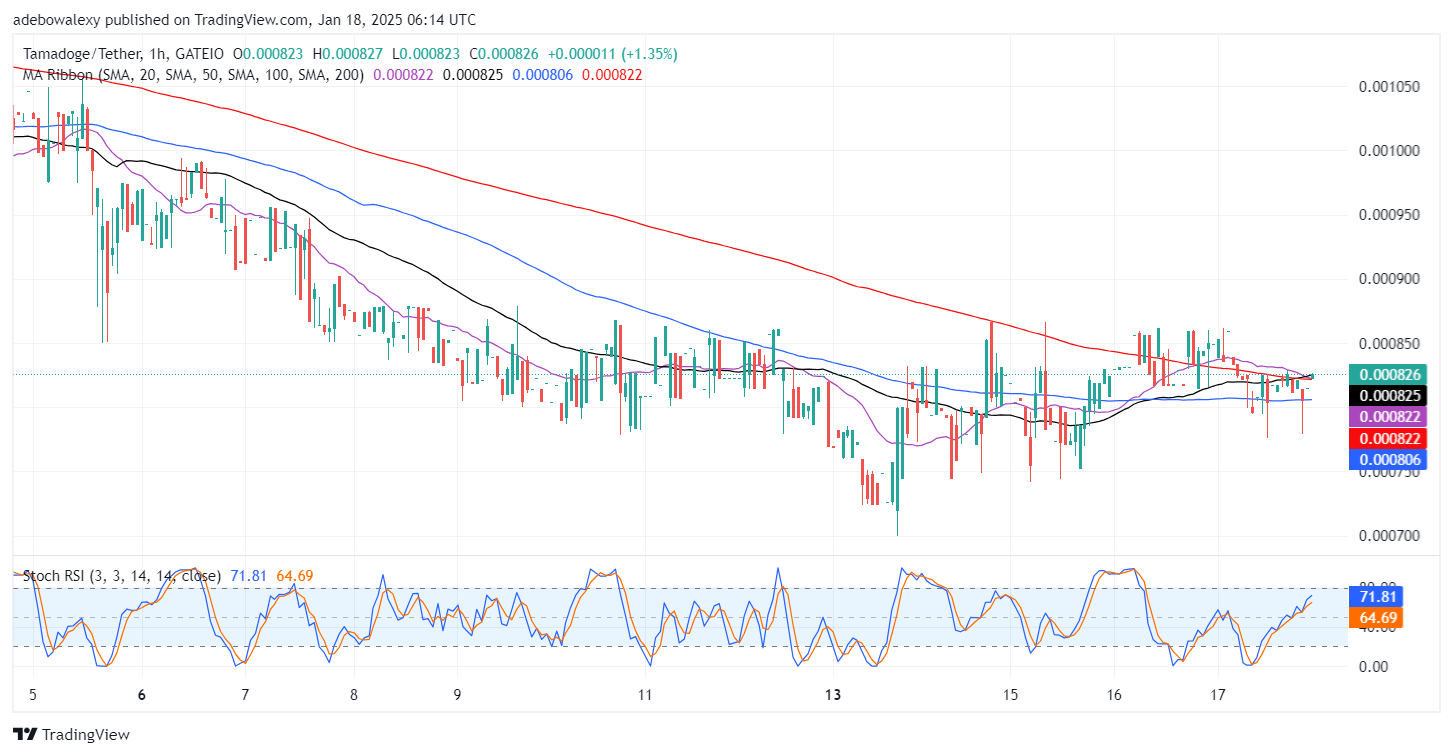Click the date label 6 on time axis
The image size is (1453, 756).
click(x=141, y=695)
